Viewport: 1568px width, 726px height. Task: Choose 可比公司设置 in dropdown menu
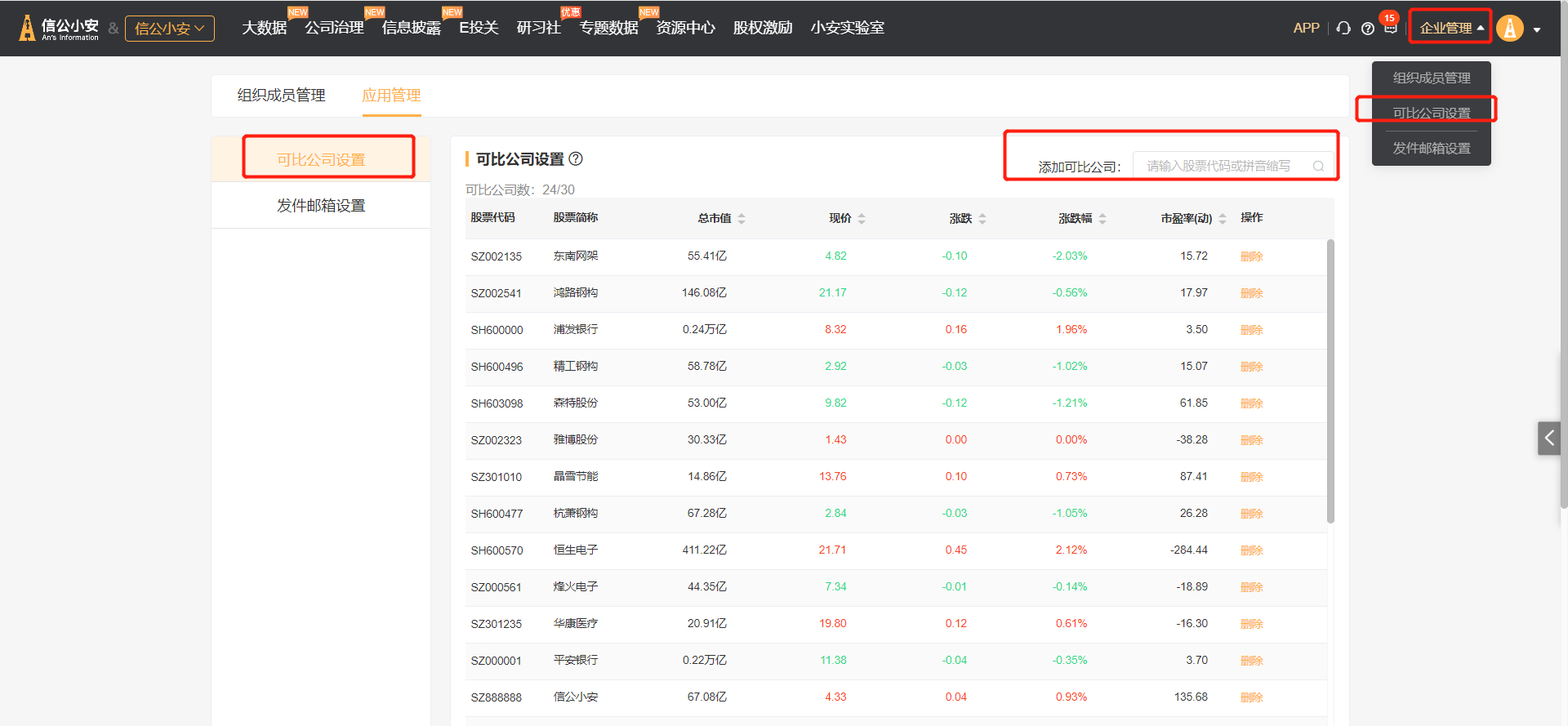(1431, 114)
